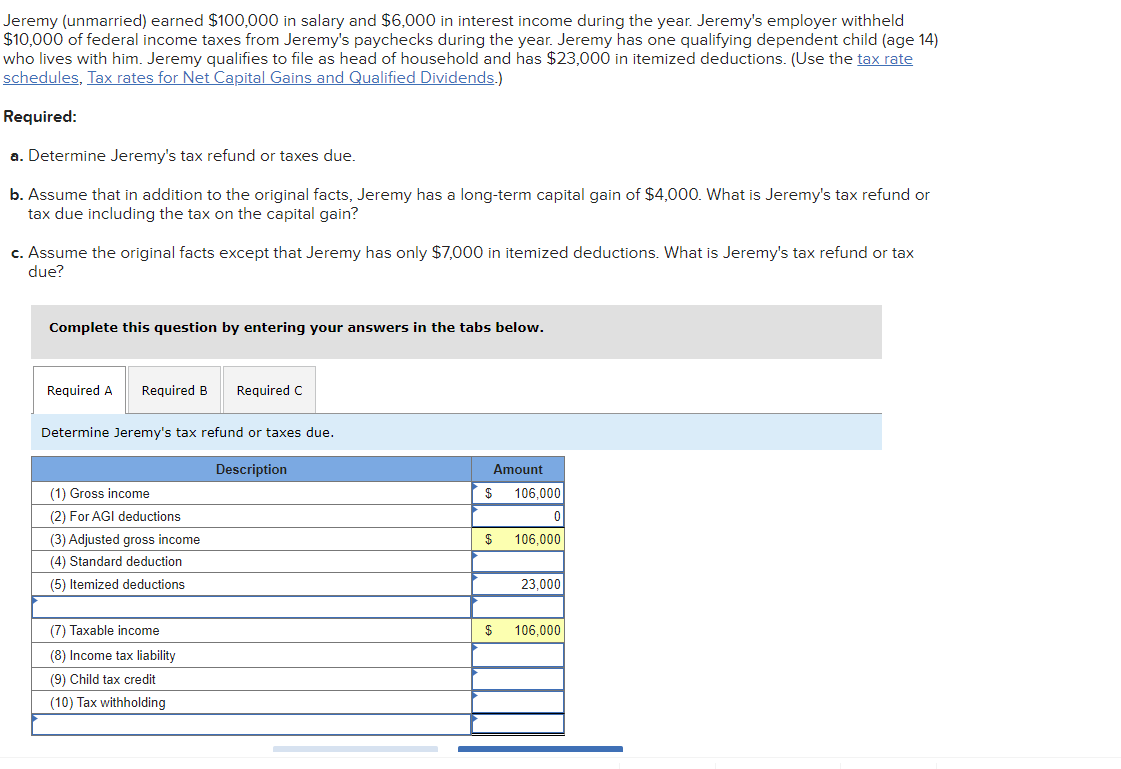Select the Description column header
Image resolution: width=1121 pixels, height=769 pixels.
(x=251, y=470)
